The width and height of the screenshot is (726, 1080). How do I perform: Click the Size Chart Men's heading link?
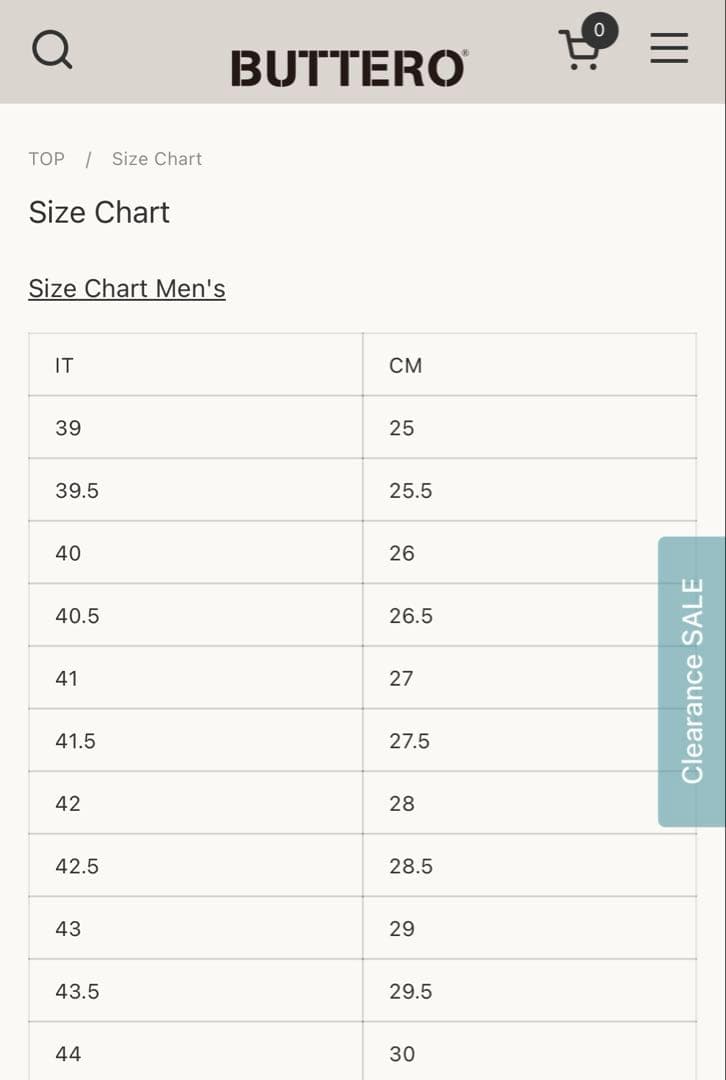[x=127, y=289]
